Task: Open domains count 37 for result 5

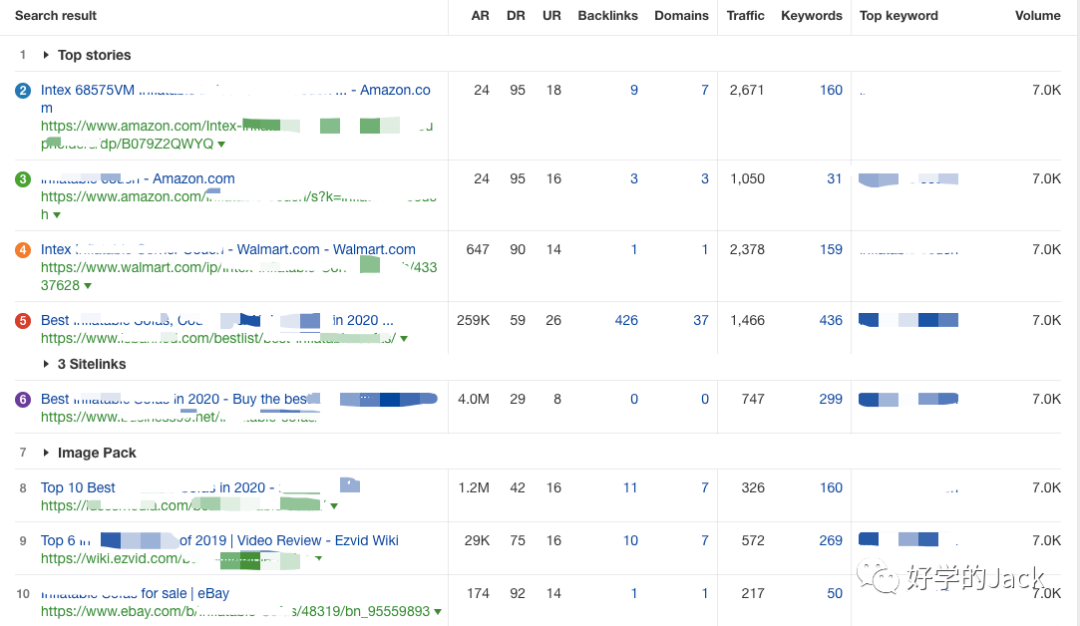Action: 700,321
